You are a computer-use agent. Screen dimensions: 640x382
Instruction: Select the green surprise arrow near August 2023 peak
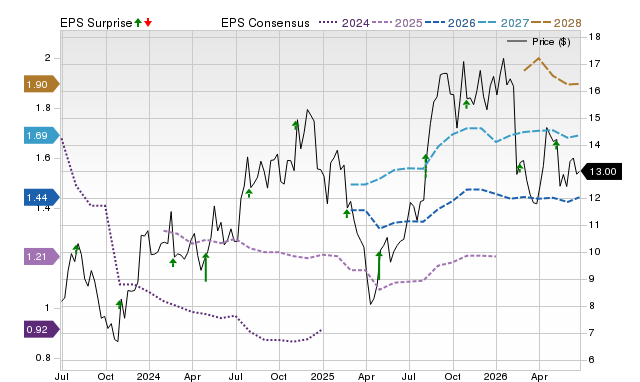[76, 249]
